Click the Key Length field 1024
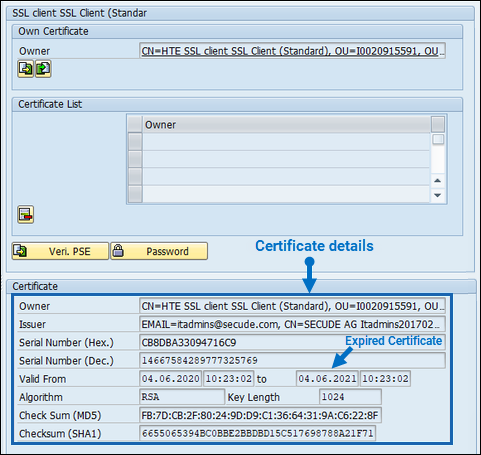Viewport: 481px width, 455px height. [350, 397]
